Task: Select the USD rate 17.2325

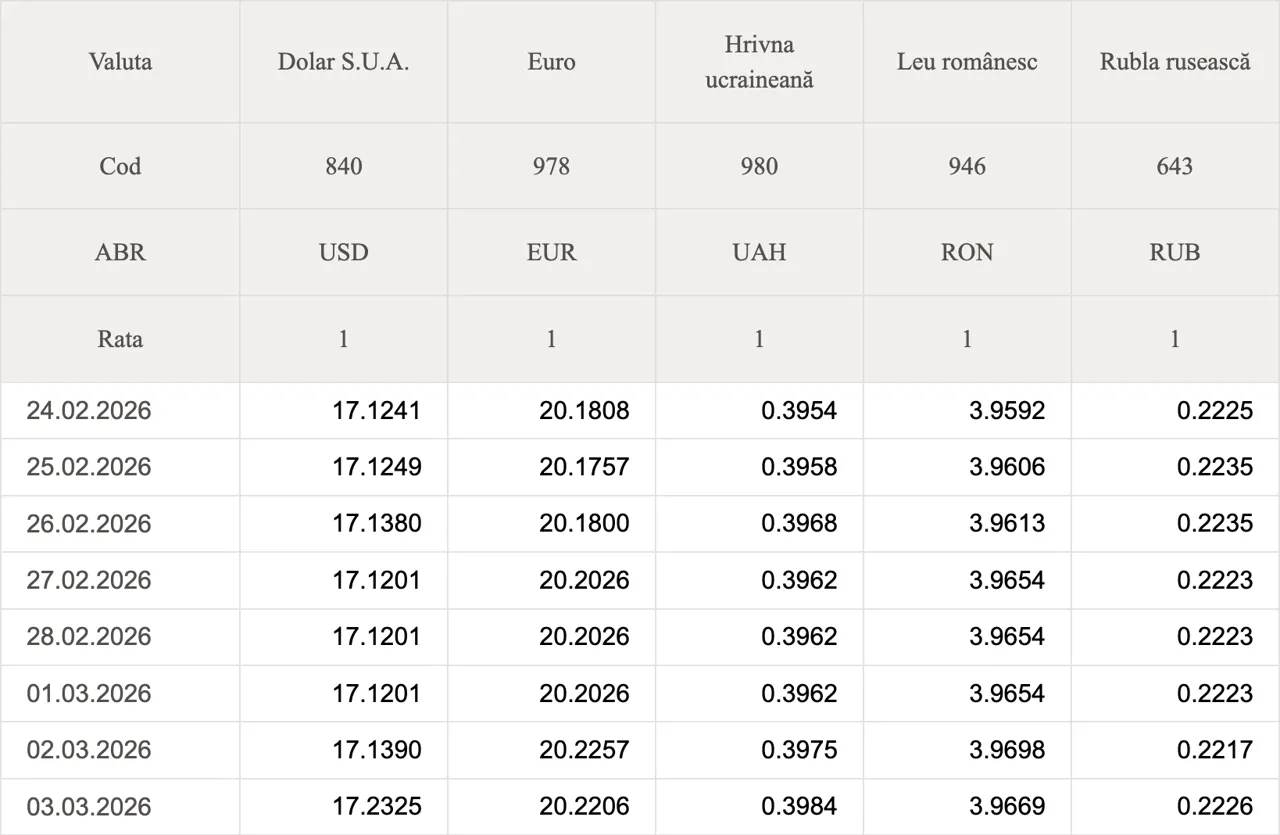Action: [376, 807]
